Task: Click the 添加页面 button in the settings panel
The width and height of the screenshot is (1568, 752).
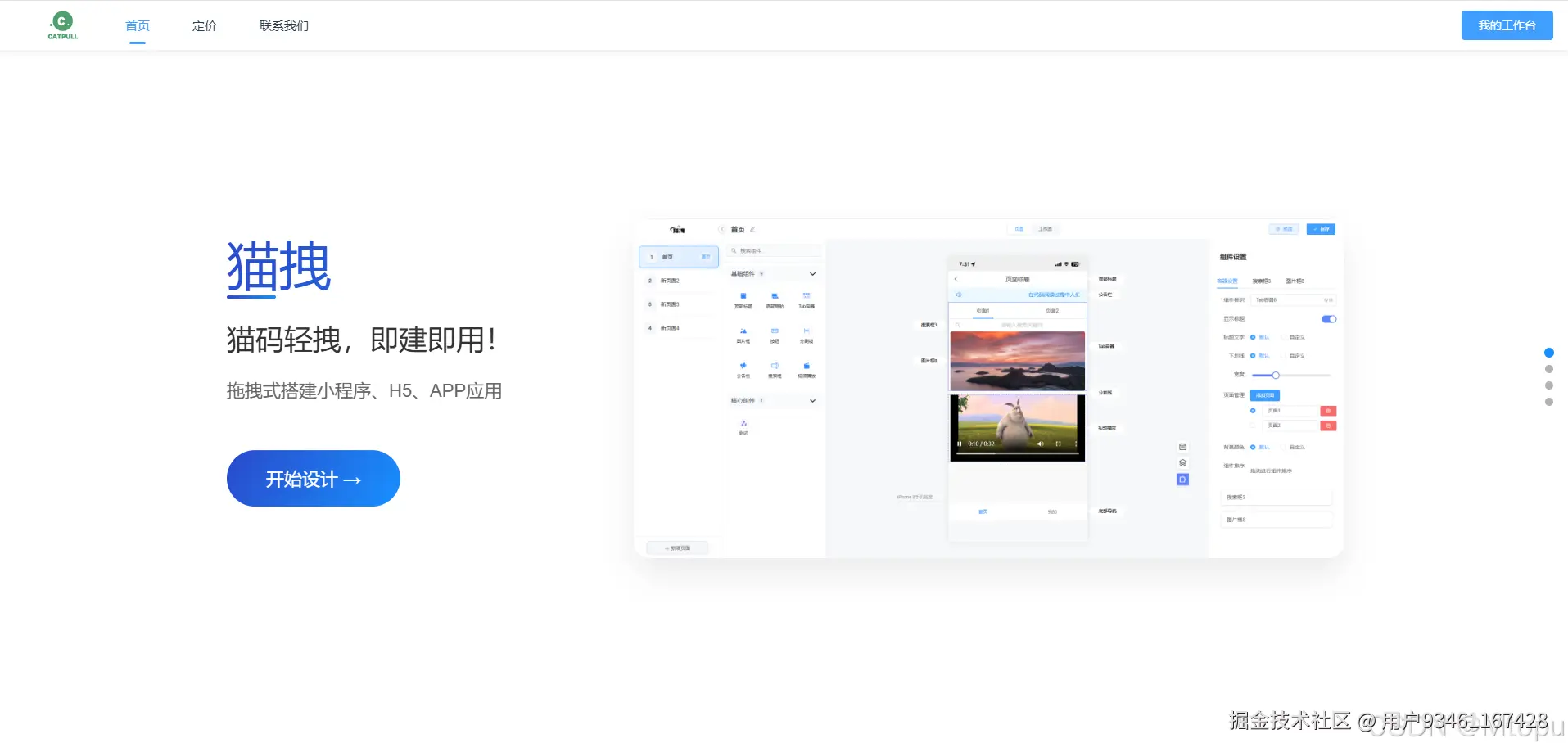Action: (x=1265, y=395)
